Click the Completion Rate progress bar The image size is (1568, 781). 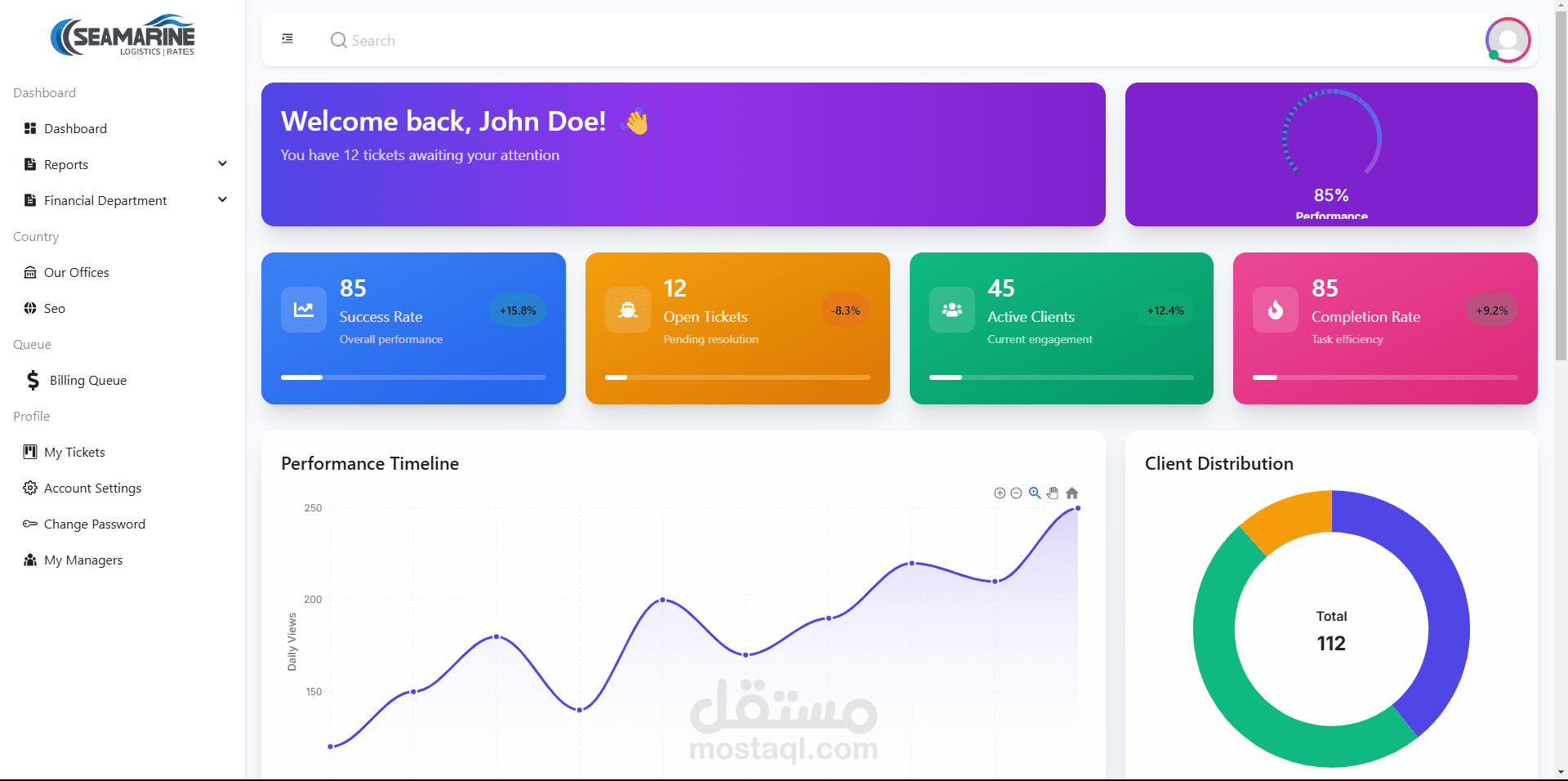1385,377
